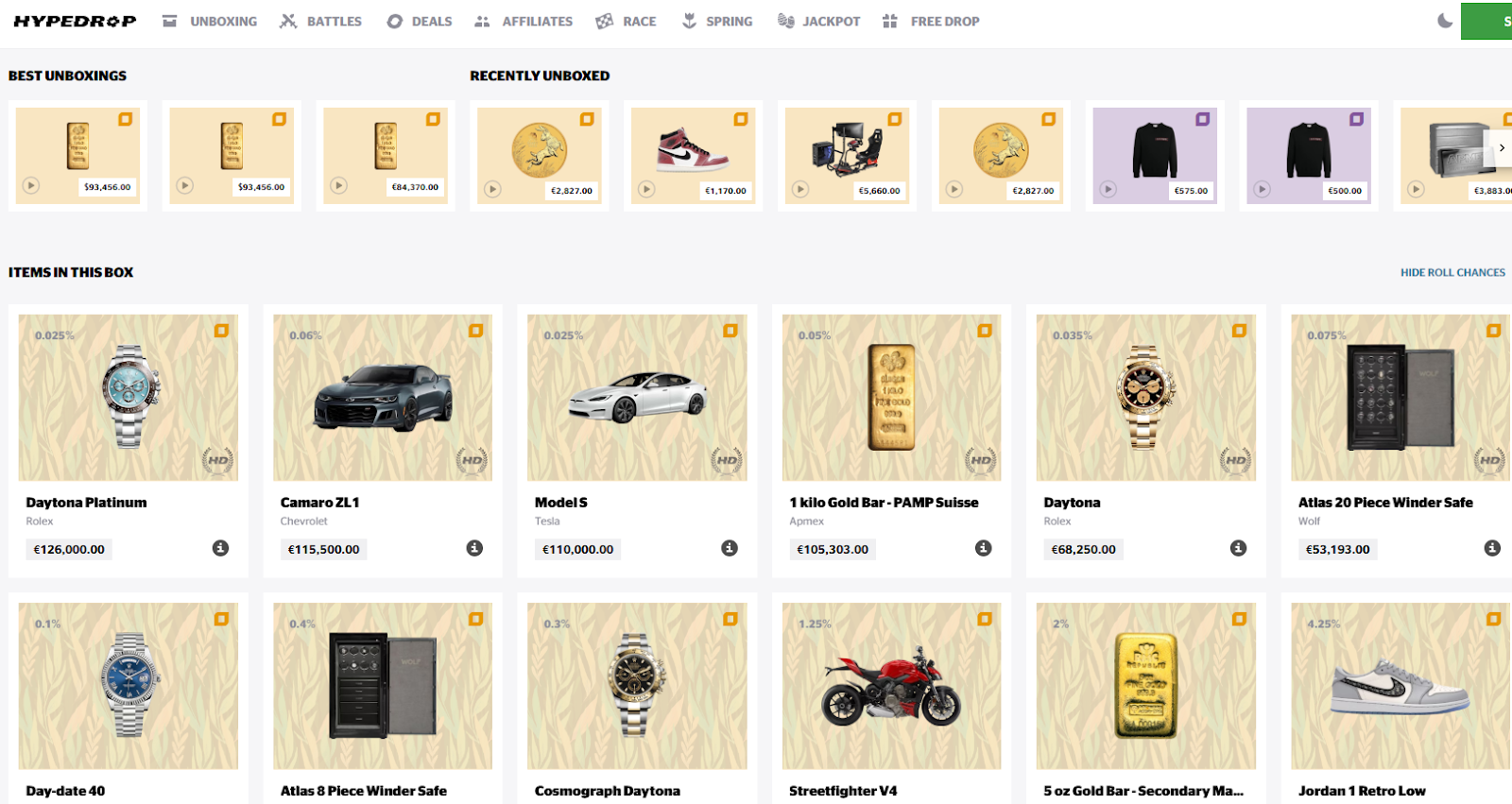1512x804 pixels.
Task: Toggle dark mode moon icon
Action: pos(1445,21)
